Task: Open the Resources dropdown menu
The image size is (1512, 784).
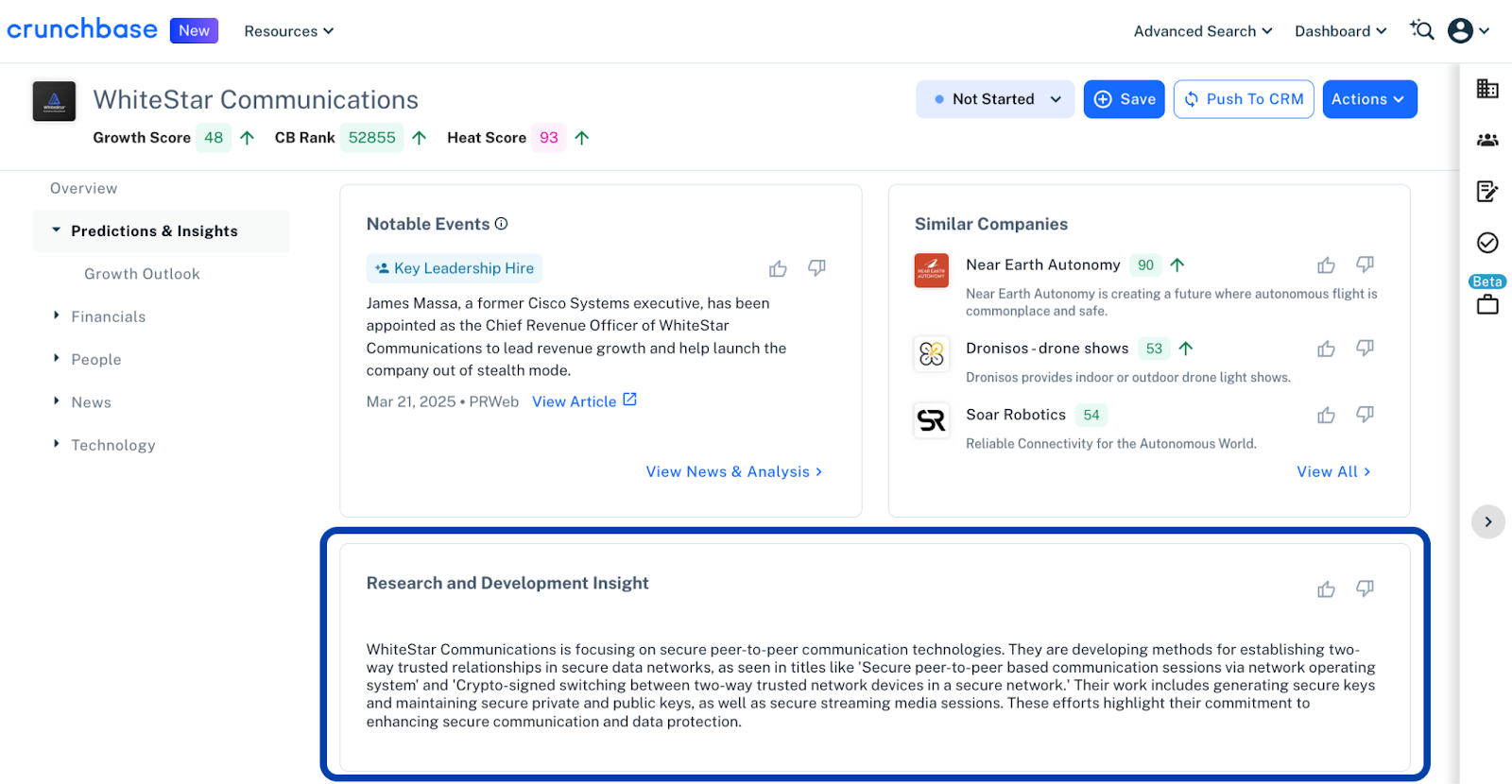Action: point(289,31)
